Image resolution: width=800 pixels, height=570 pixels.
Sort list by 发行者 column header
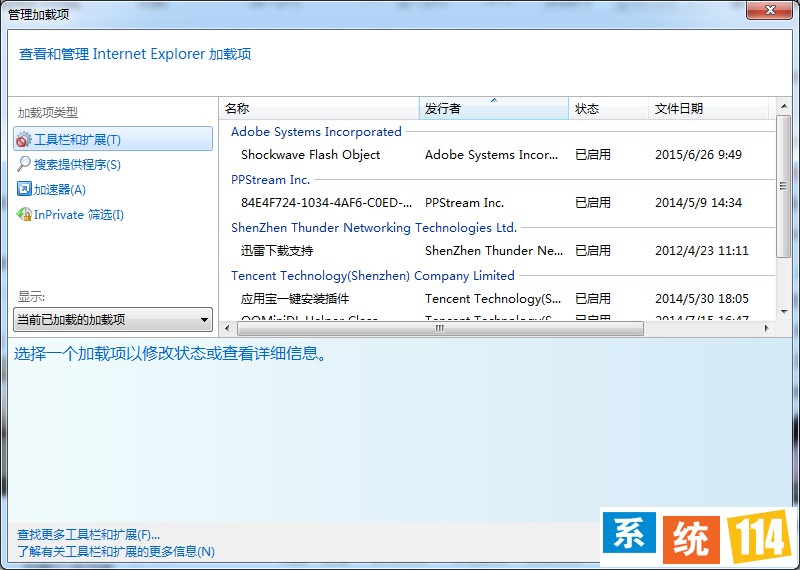[493, 109]
